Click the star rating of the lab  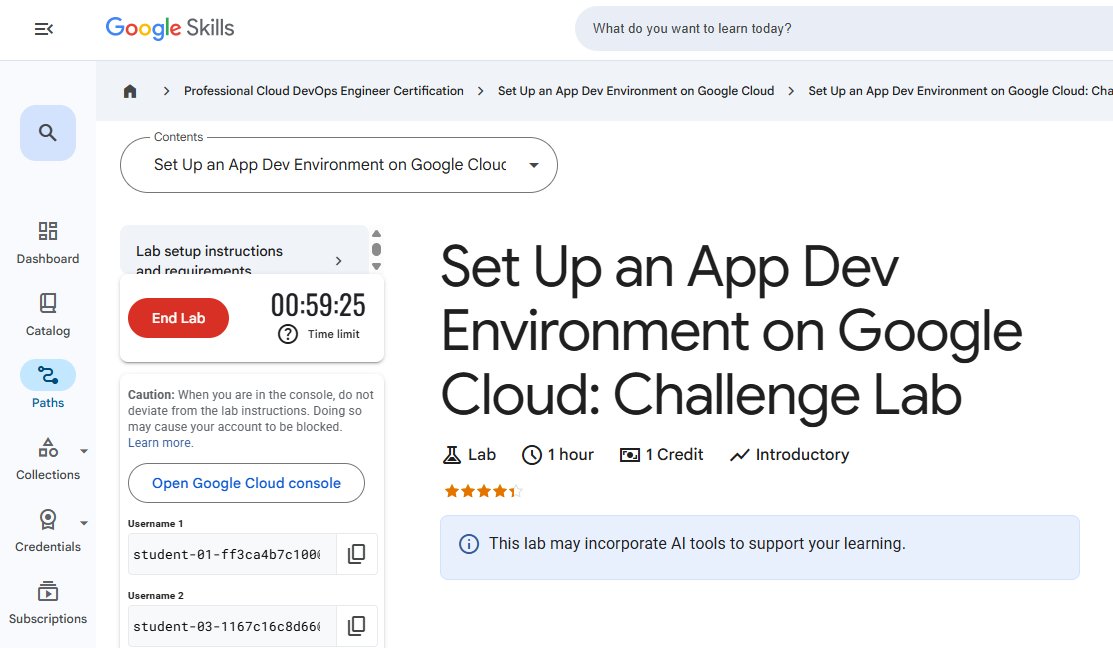(483, 491)
